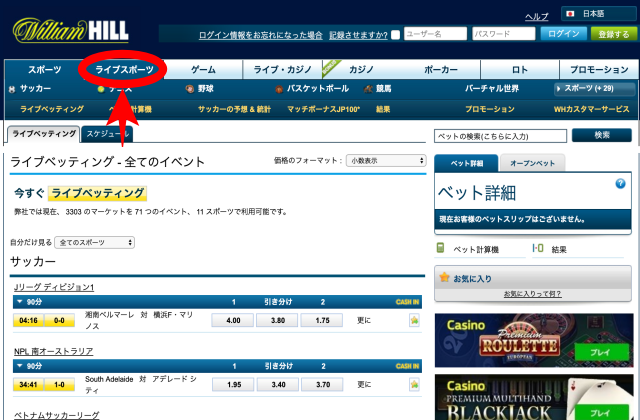
Task: Collapse the J-League 90分 market header
Action: point(19,300)
